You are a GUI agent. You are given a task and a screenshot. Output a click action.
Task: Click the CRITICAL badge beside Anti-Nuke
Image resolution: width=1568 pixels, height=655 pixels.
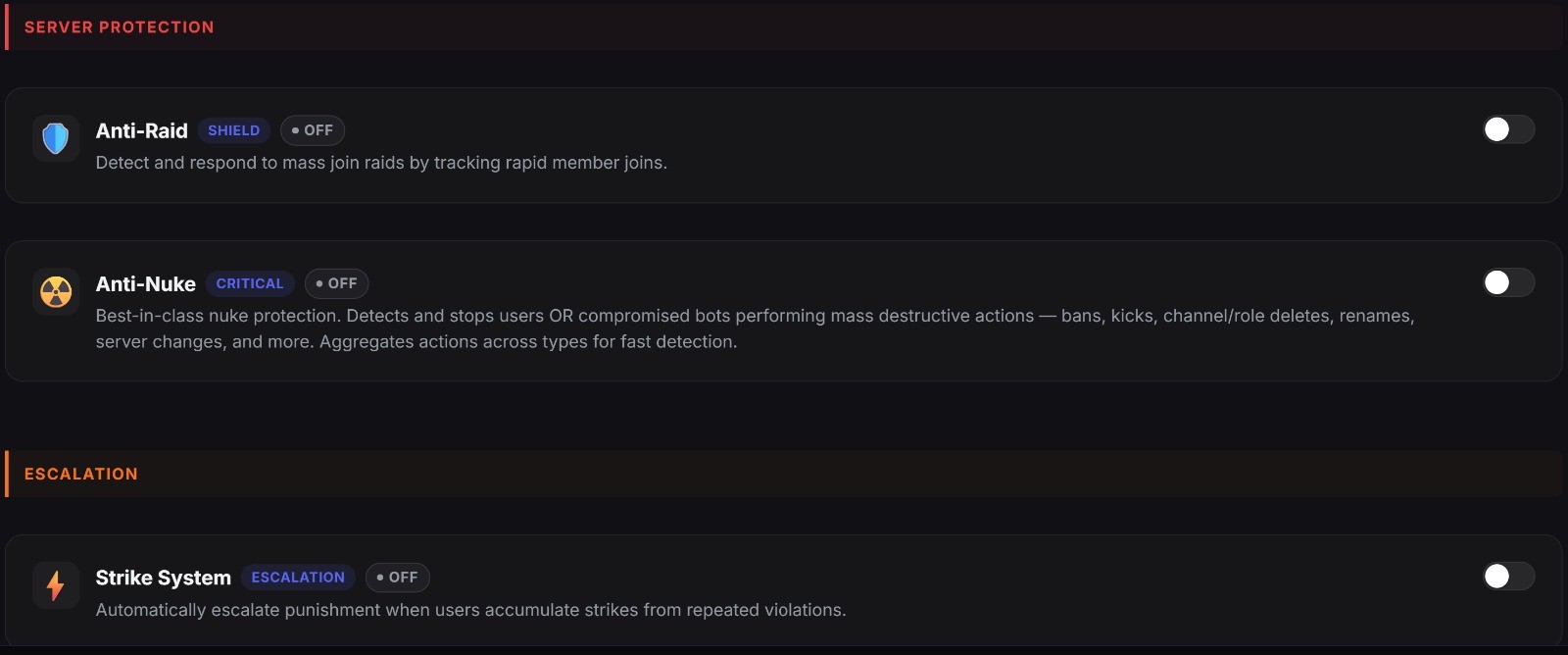tap(250, 283)
